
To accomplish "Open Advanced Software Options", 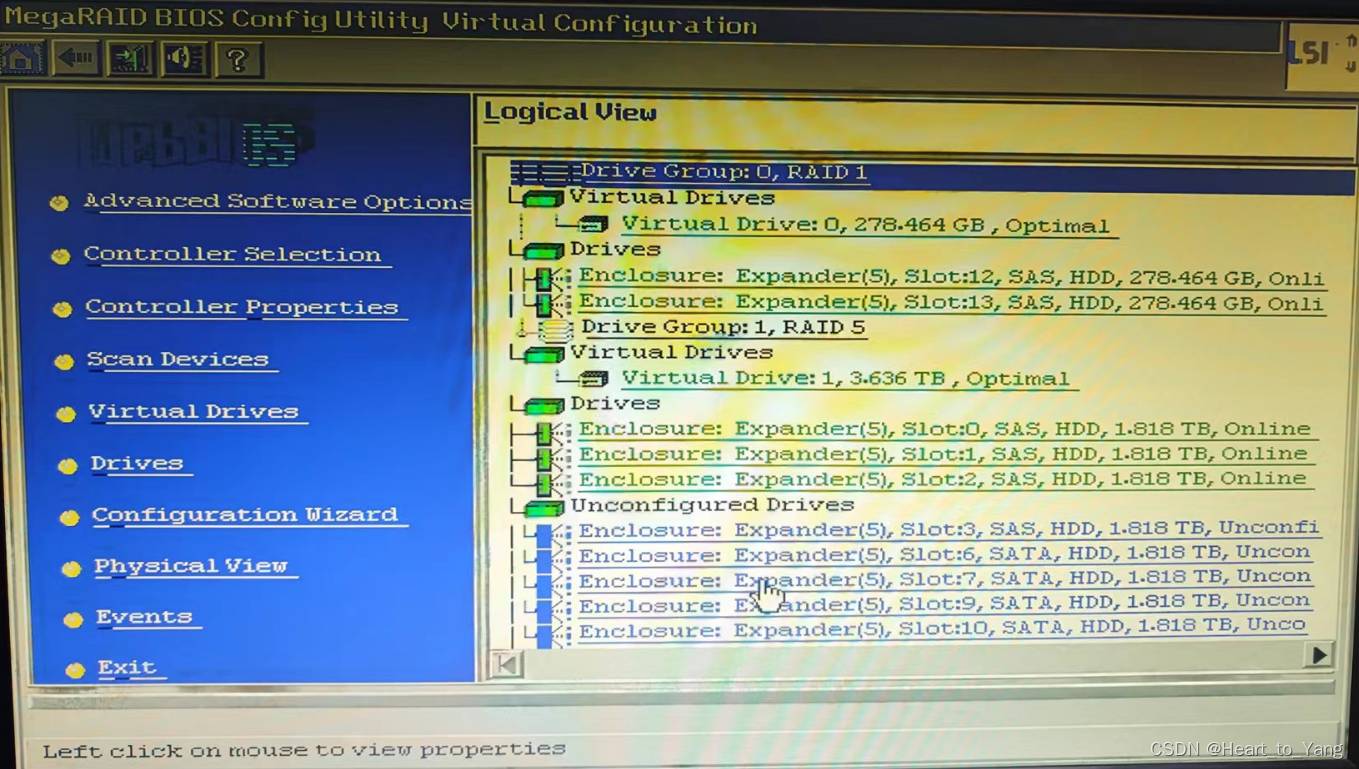I will coord(278,201).
